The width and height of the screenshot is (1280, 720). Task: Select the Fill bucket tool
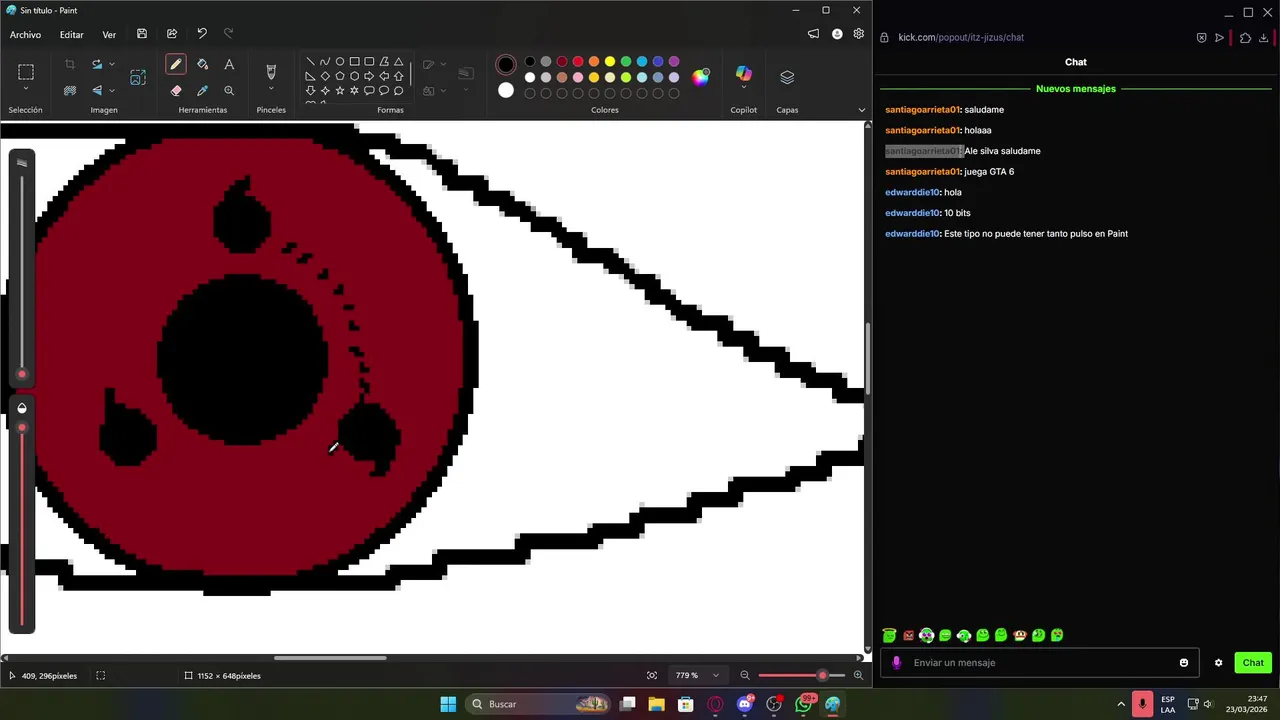(203, 64)
